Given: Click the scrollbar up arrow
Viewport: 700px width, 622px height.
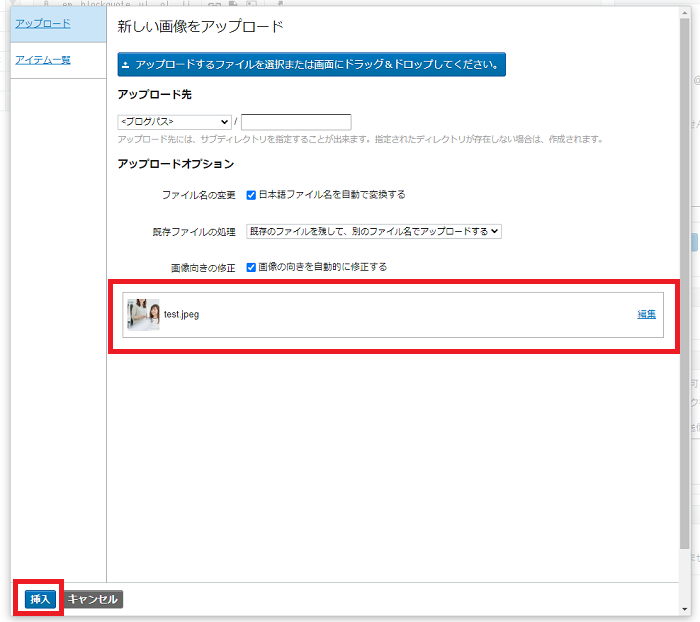Looking at the screenshot, I should coord(684,13).
